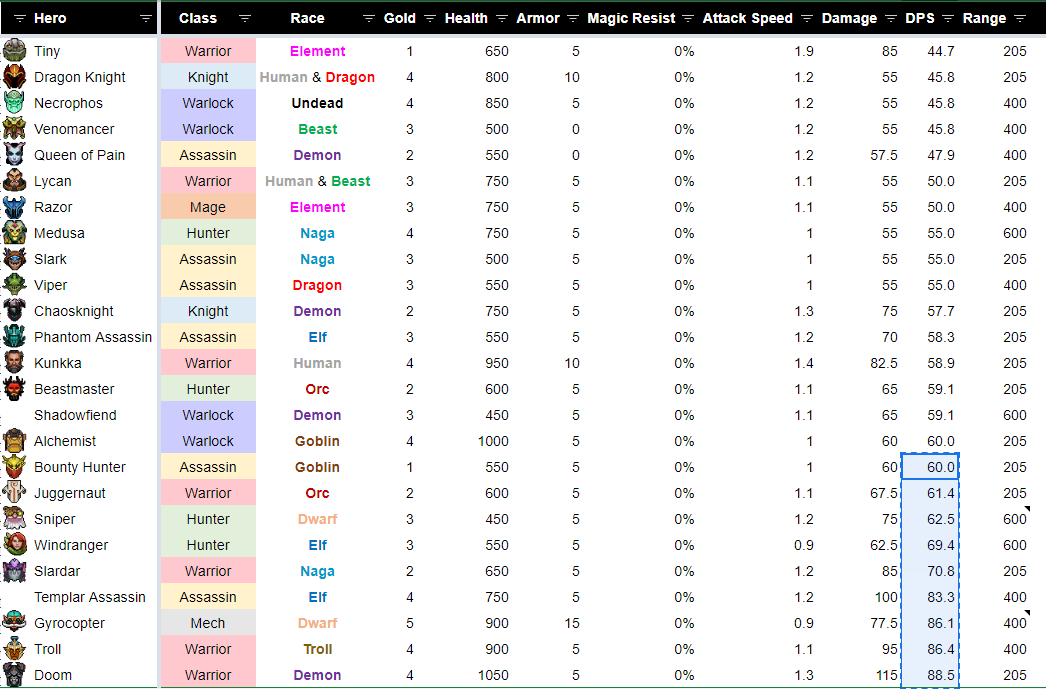Open the Attack Speed filter dropdown
Image resolution: width=1046 pixels, height=689 pixels.
click(x=807, y=19)
